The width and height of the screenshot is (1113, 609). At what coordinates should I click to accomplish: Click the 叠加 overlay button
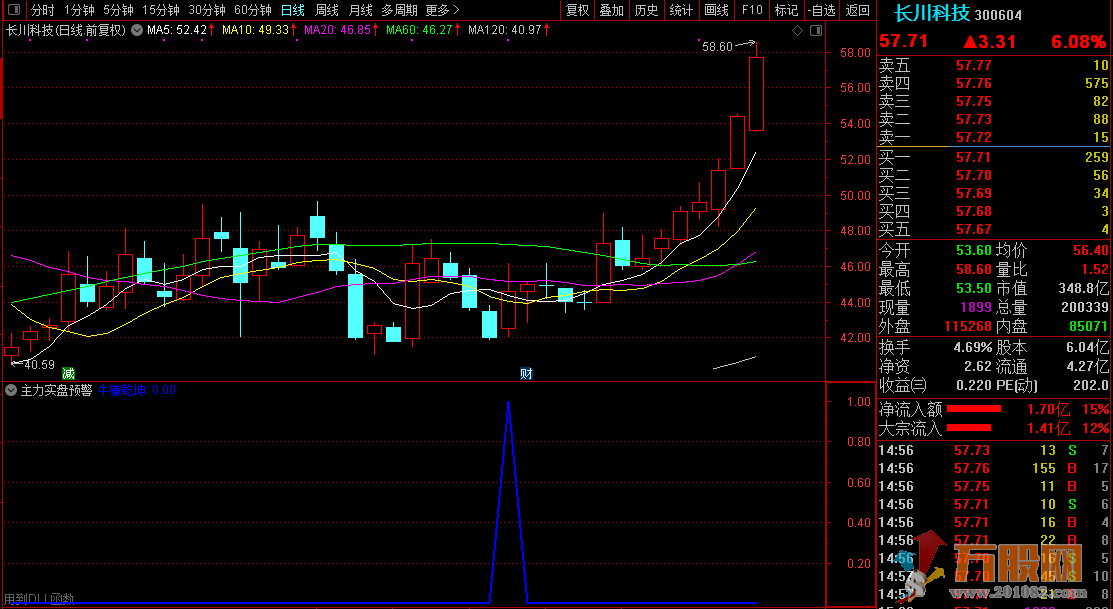[611, 10]
